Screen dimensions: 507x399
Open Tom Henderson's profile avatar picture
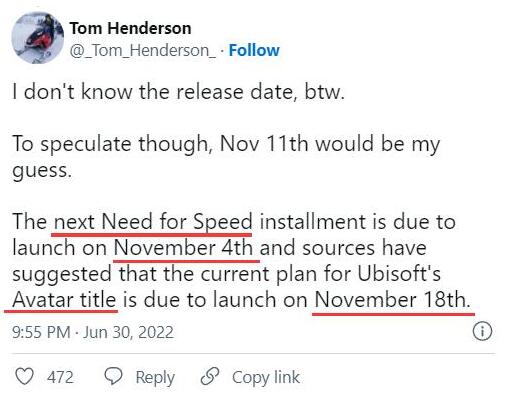click(38, 38)
